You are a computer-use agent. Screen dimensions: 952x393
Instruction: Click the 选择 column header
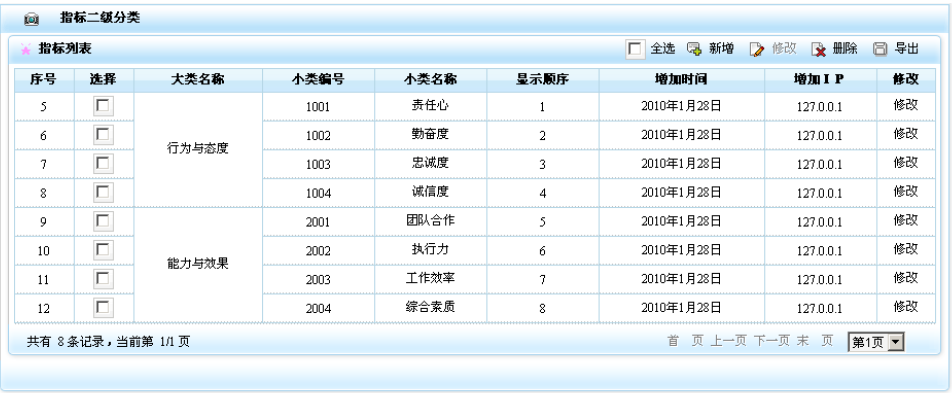tap(103, 80)
